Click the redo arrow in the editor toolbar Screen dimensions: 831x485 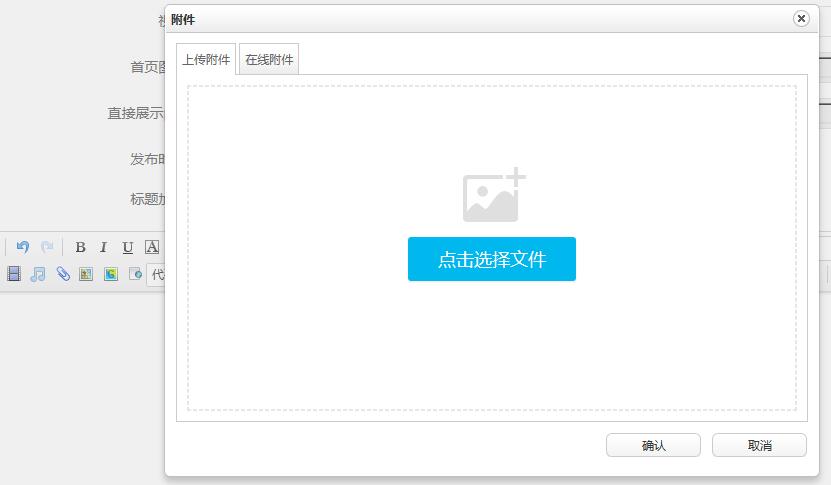click(46, 247)
